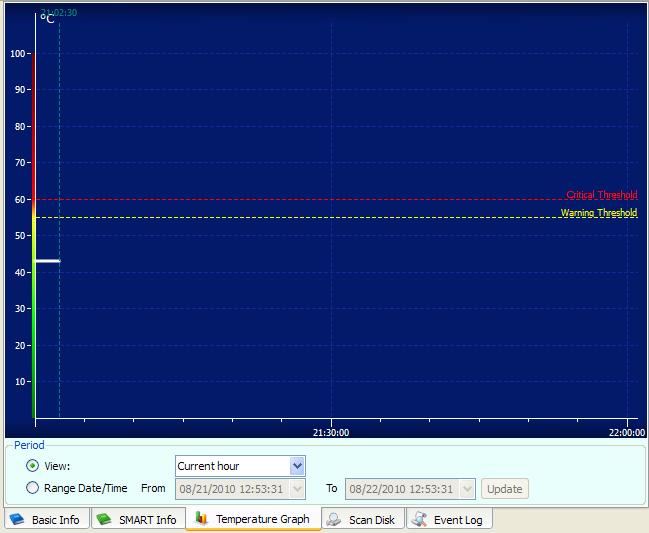
Task: Click the Warning Threshold label
Action: click(599, 213)
